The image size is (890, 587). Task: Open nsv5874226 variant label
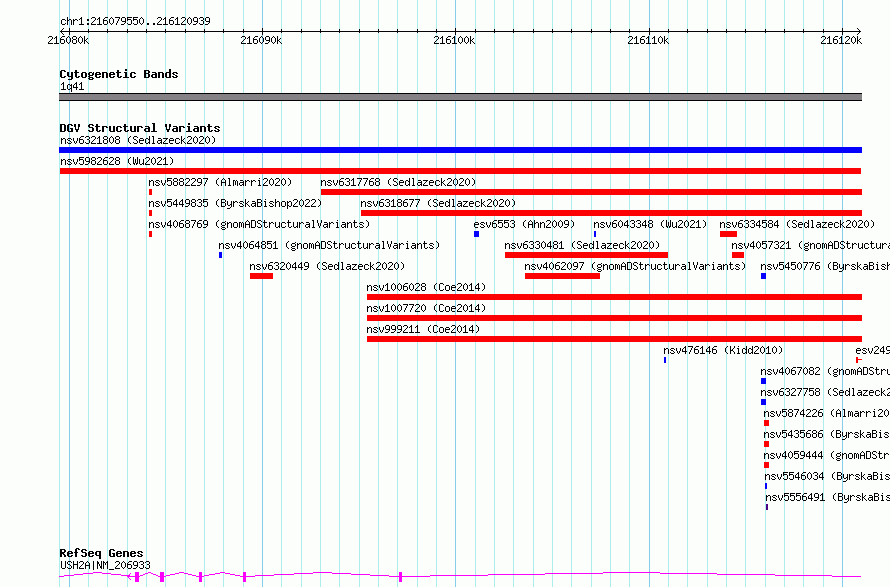pyautogui.click(x=826, y=413)
